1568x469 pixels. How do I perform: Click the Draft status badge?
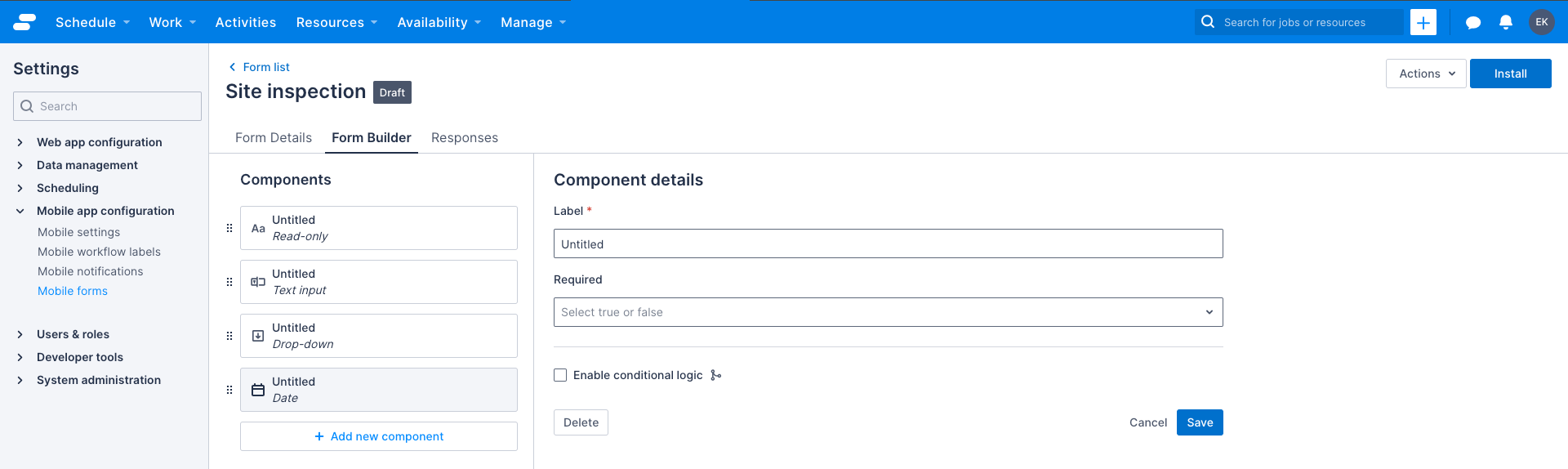click(392, 92)
